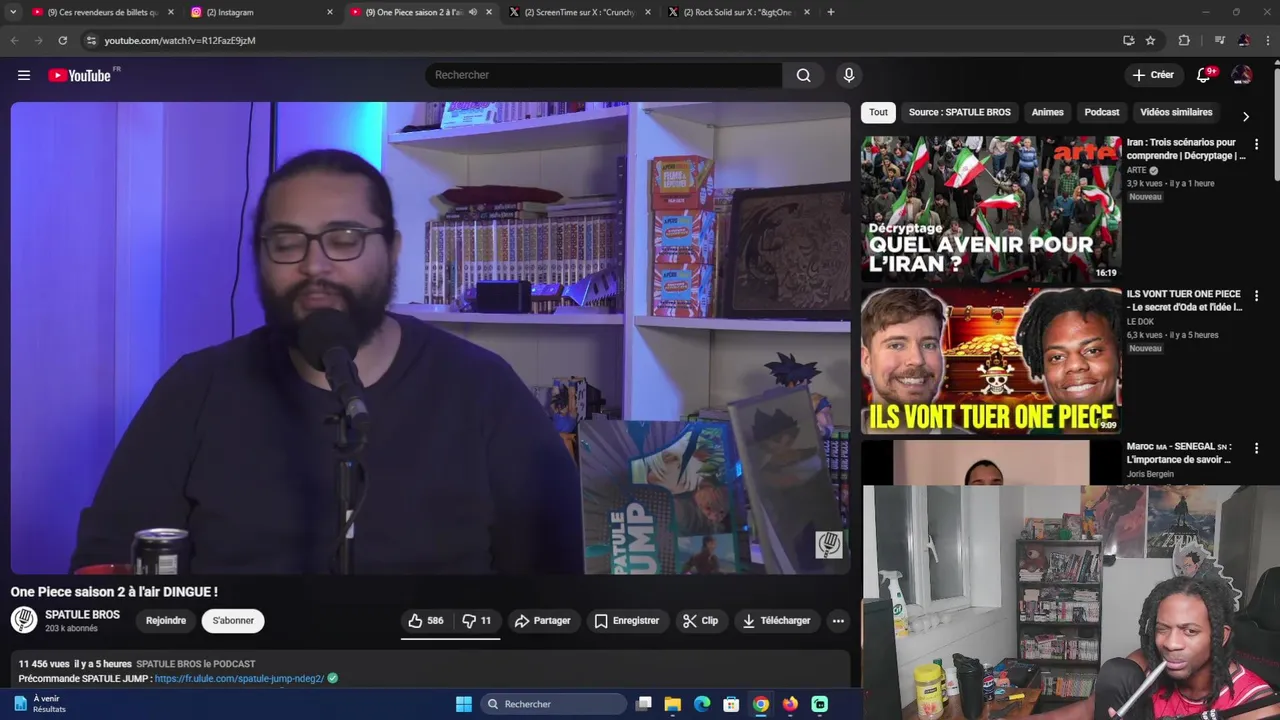The height and width of the screenshot is (720, 1280).
Task: Open File Explorer from the taskbar
Action: pyautogui.click(x=673, y=704)
